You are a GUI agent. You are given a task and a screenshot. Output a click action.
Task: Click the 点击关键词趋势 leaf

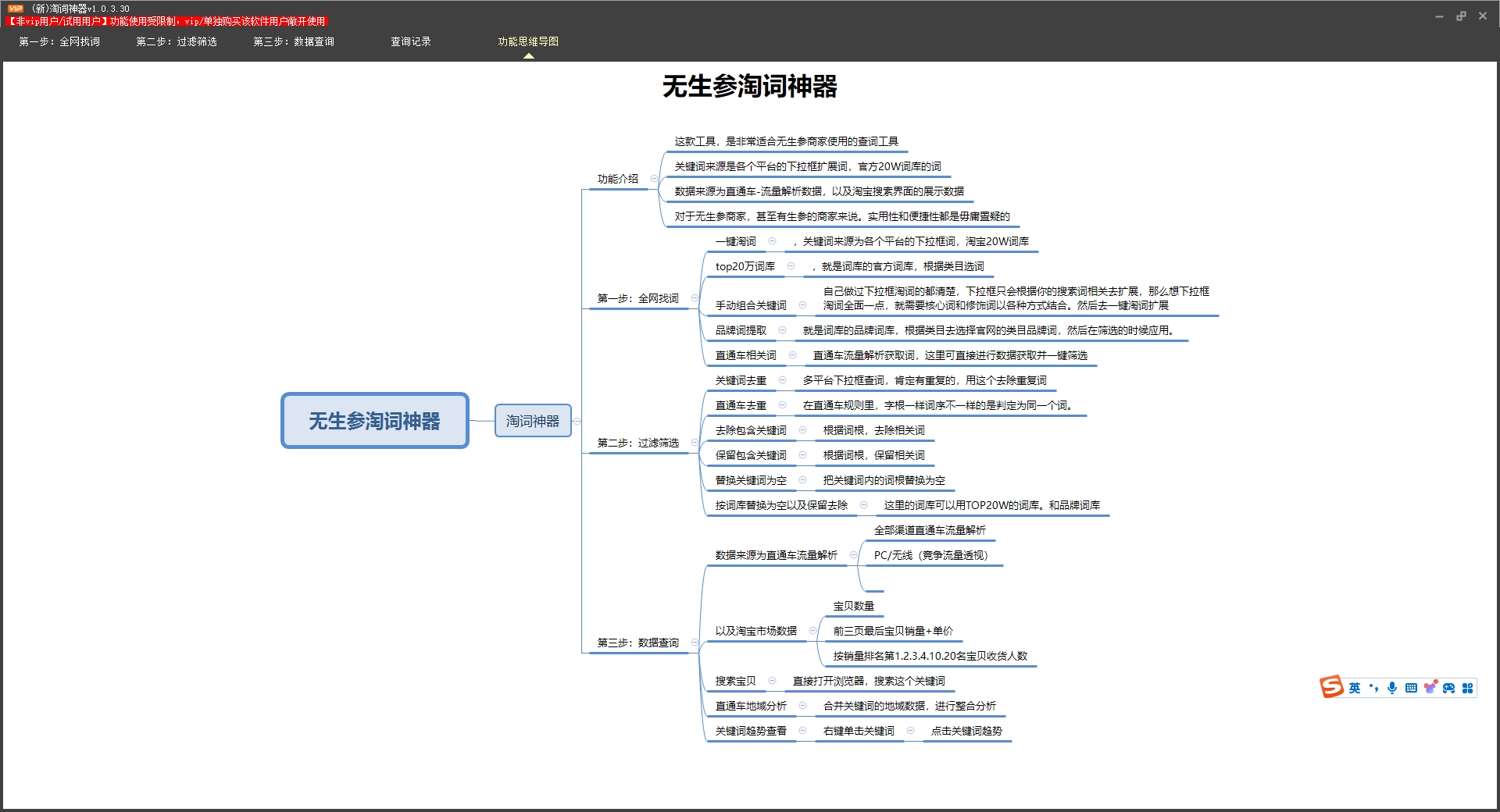[966, 731]
